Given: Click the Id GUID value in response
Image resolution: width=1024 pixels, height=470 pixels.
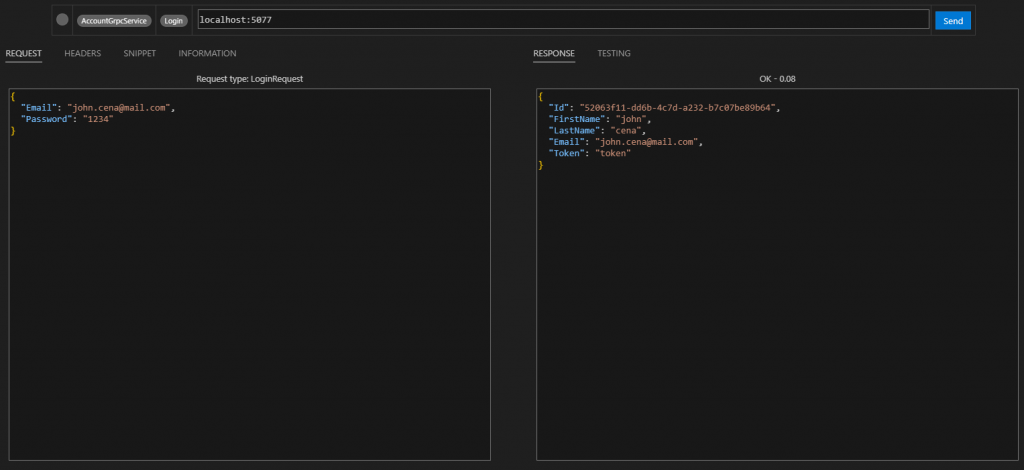Looking at the screenshot, I should 677,107.
